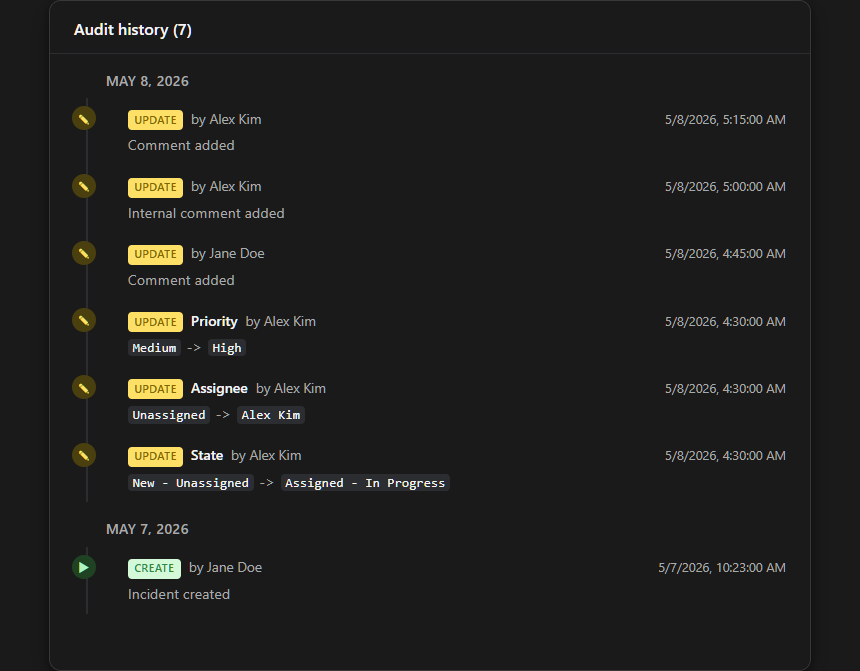This screenshot has height=671, width=860.
Task: Click timestamp 5/8/2026, 5:15:00 AM
Action: pos(725,120)
